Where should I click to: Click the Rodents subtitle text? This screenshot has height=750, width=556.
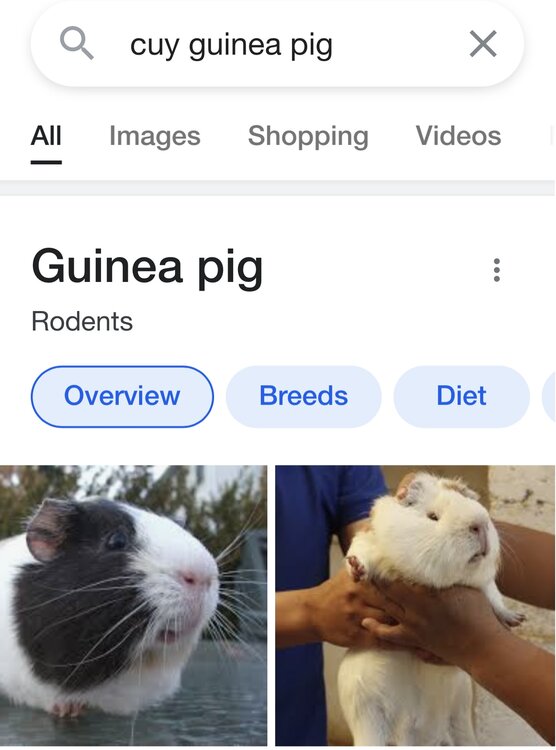coord(82,321)
